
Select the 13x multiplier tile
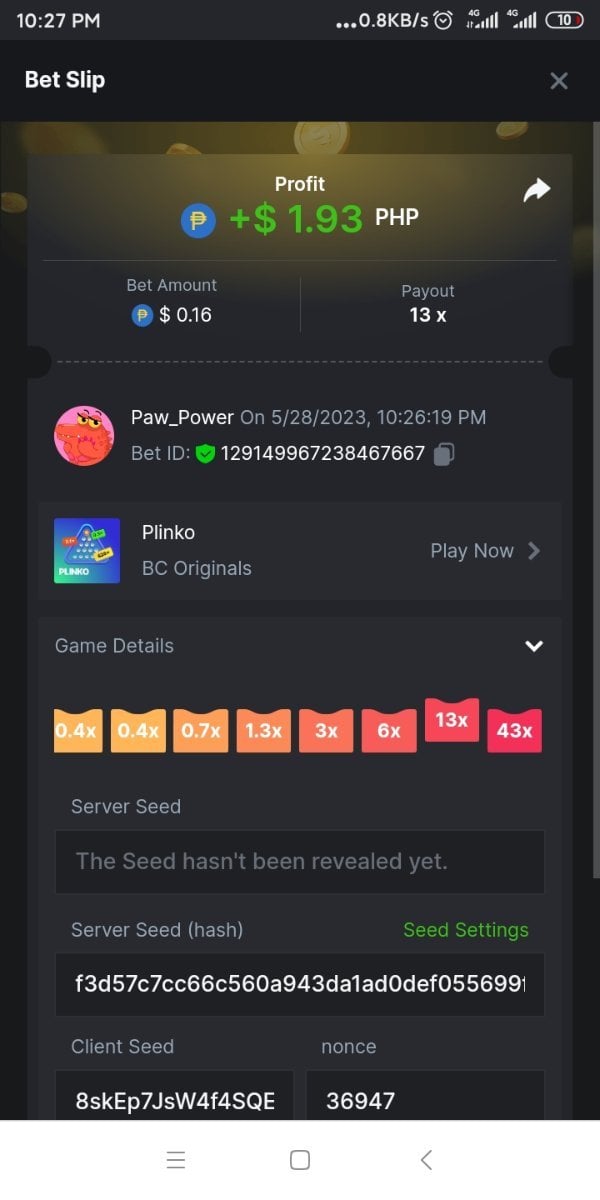pyautogui.click(x=452, y=720)
